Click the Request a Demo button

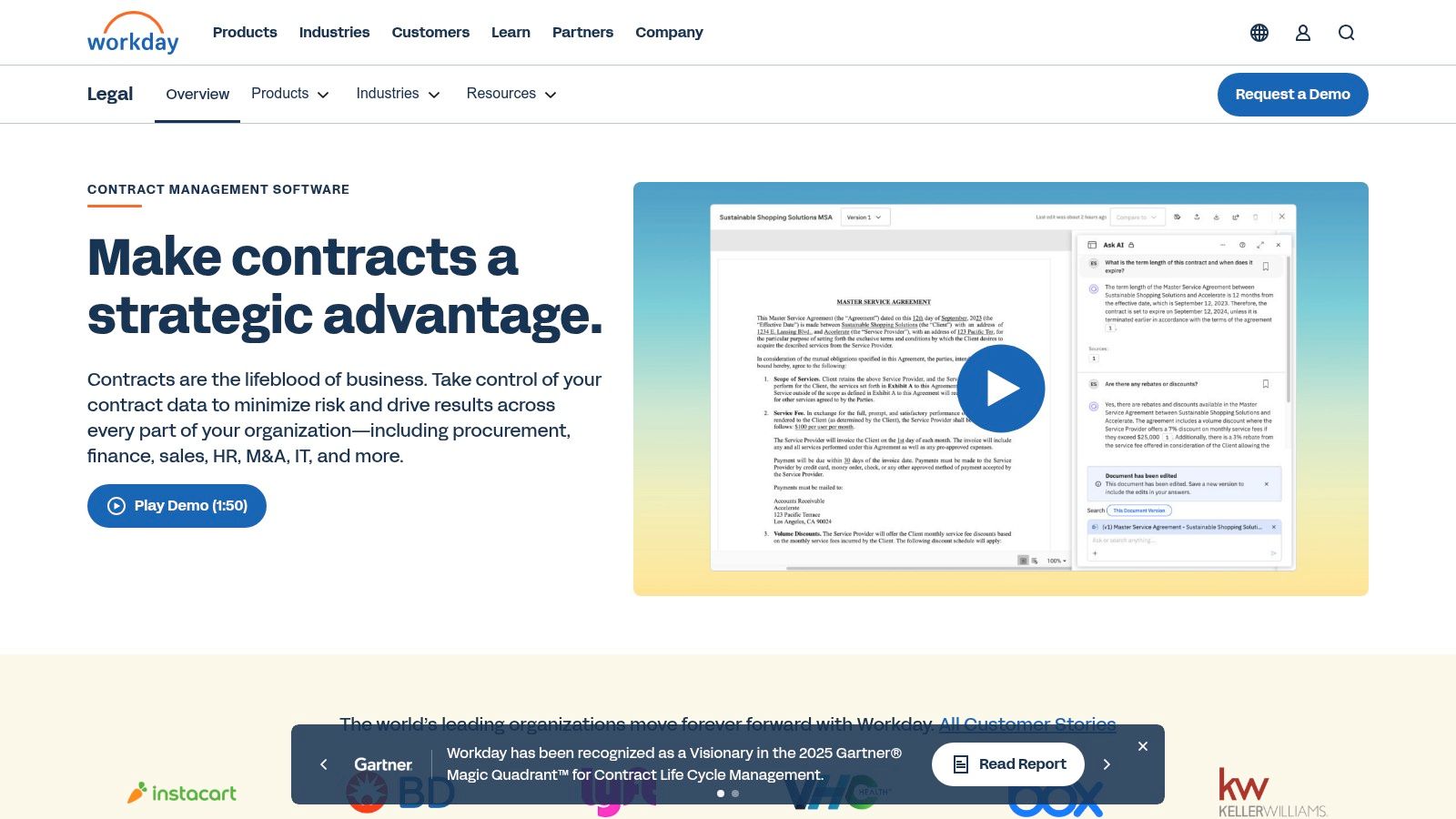pyautogui.click(x=1292, y=94)
